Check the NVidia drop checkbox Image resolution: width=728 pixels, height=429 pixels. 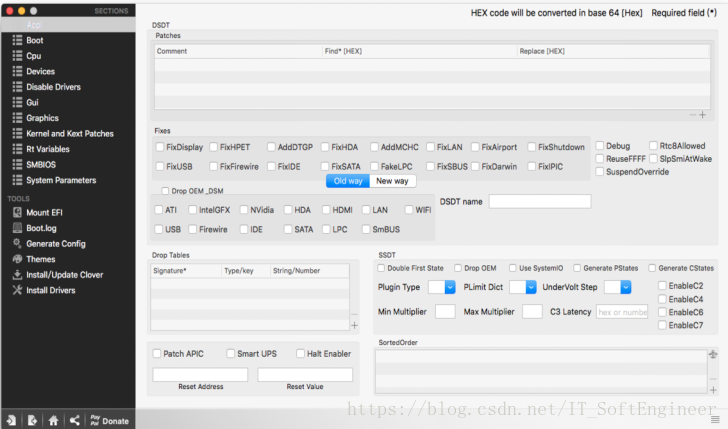pos(244,210)
